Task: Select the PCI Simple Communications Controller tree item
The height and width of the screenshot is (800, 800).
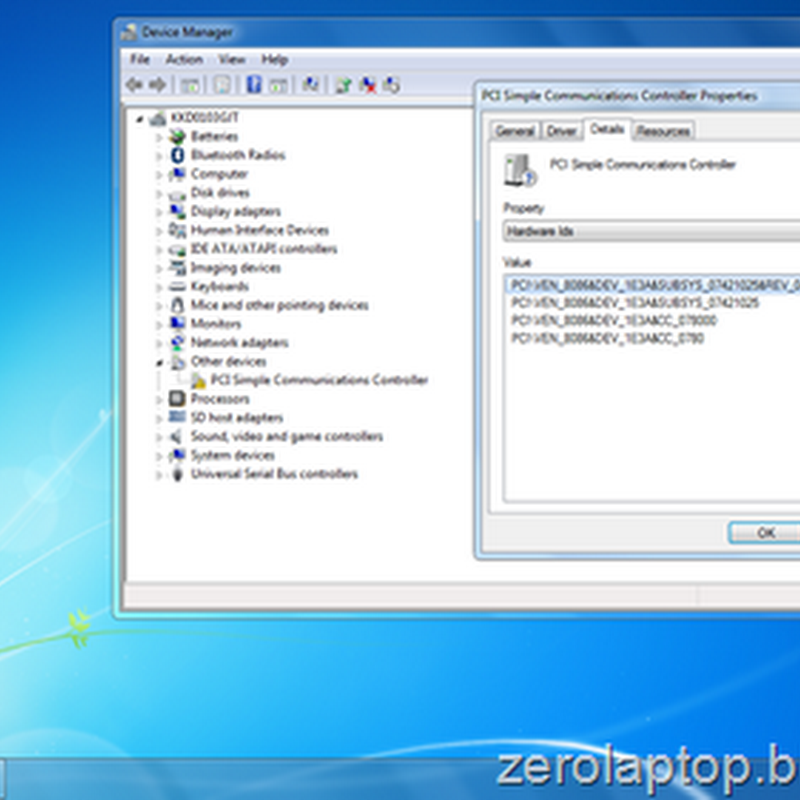Action: pos(319,380)
